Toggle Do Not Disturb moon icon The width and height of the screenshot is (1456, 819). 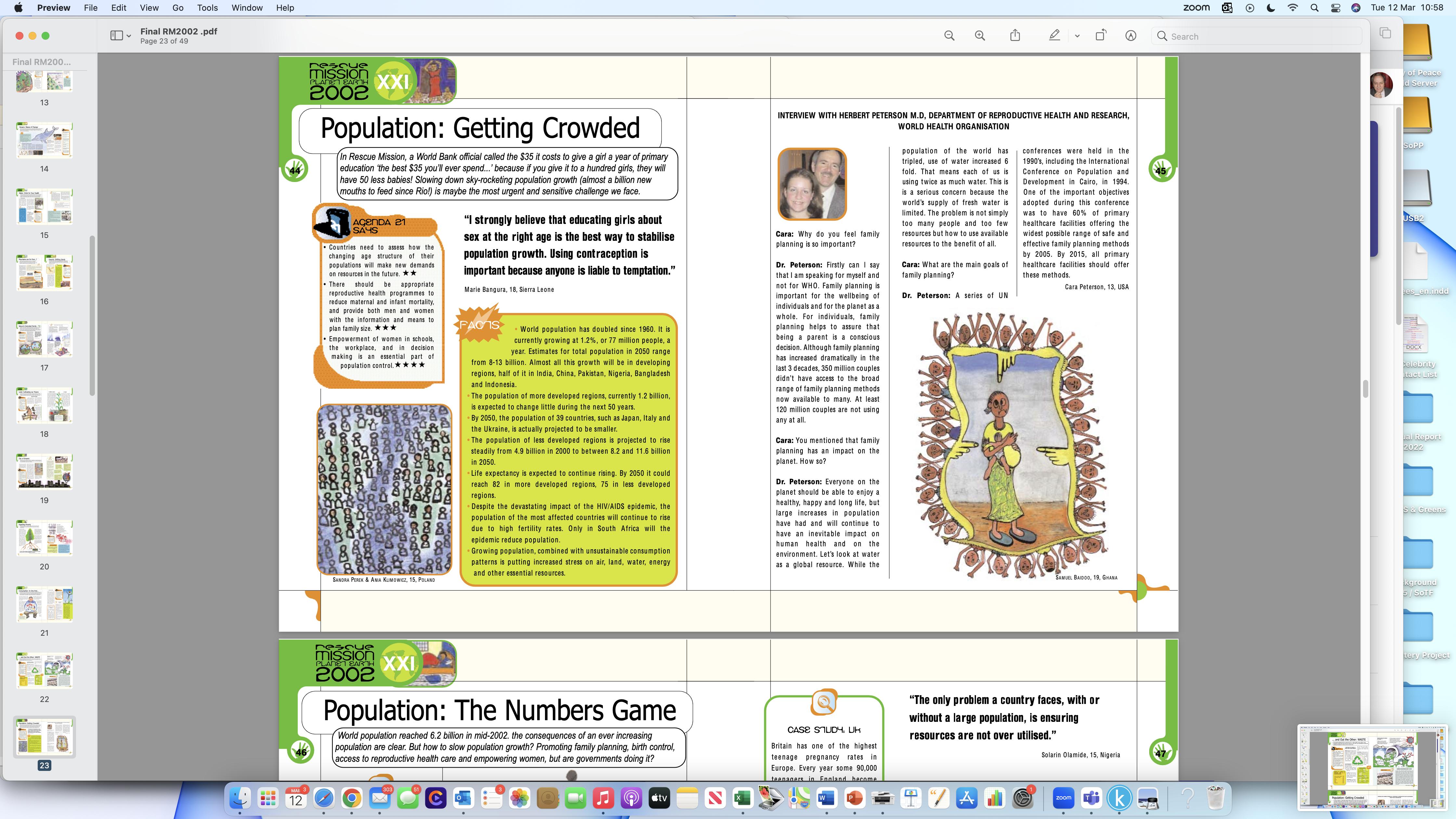pos(1271,8)
